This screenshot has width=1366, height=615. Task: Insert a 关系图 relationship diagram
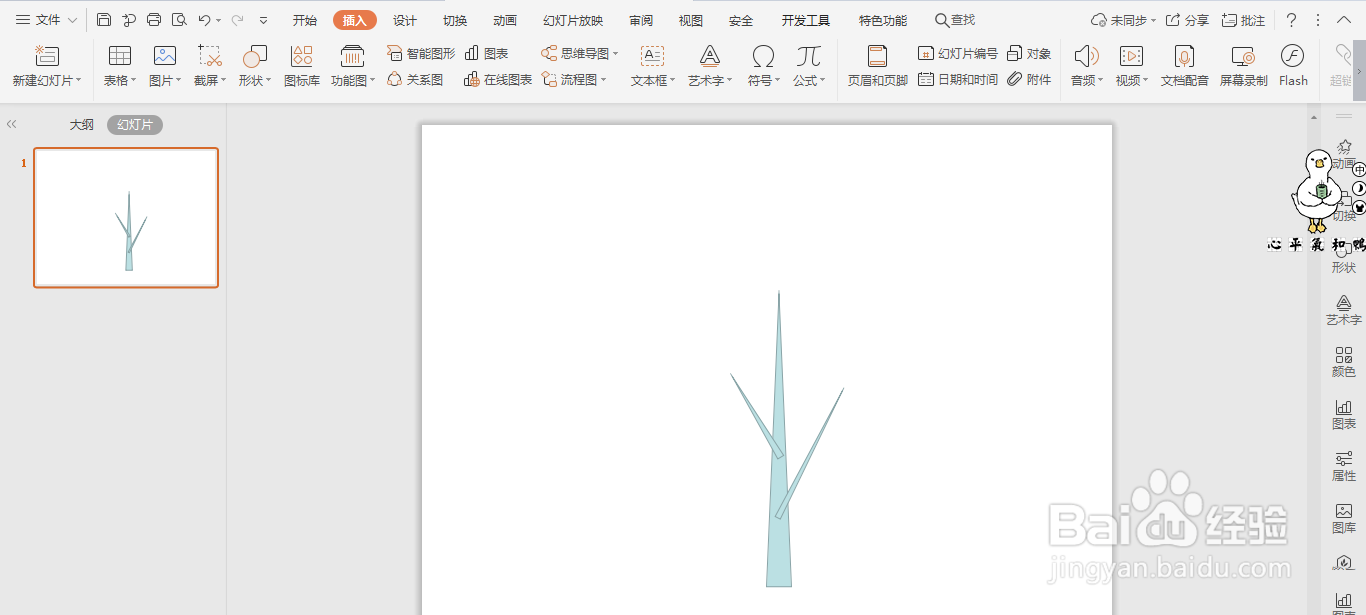(x=415, y=79)
